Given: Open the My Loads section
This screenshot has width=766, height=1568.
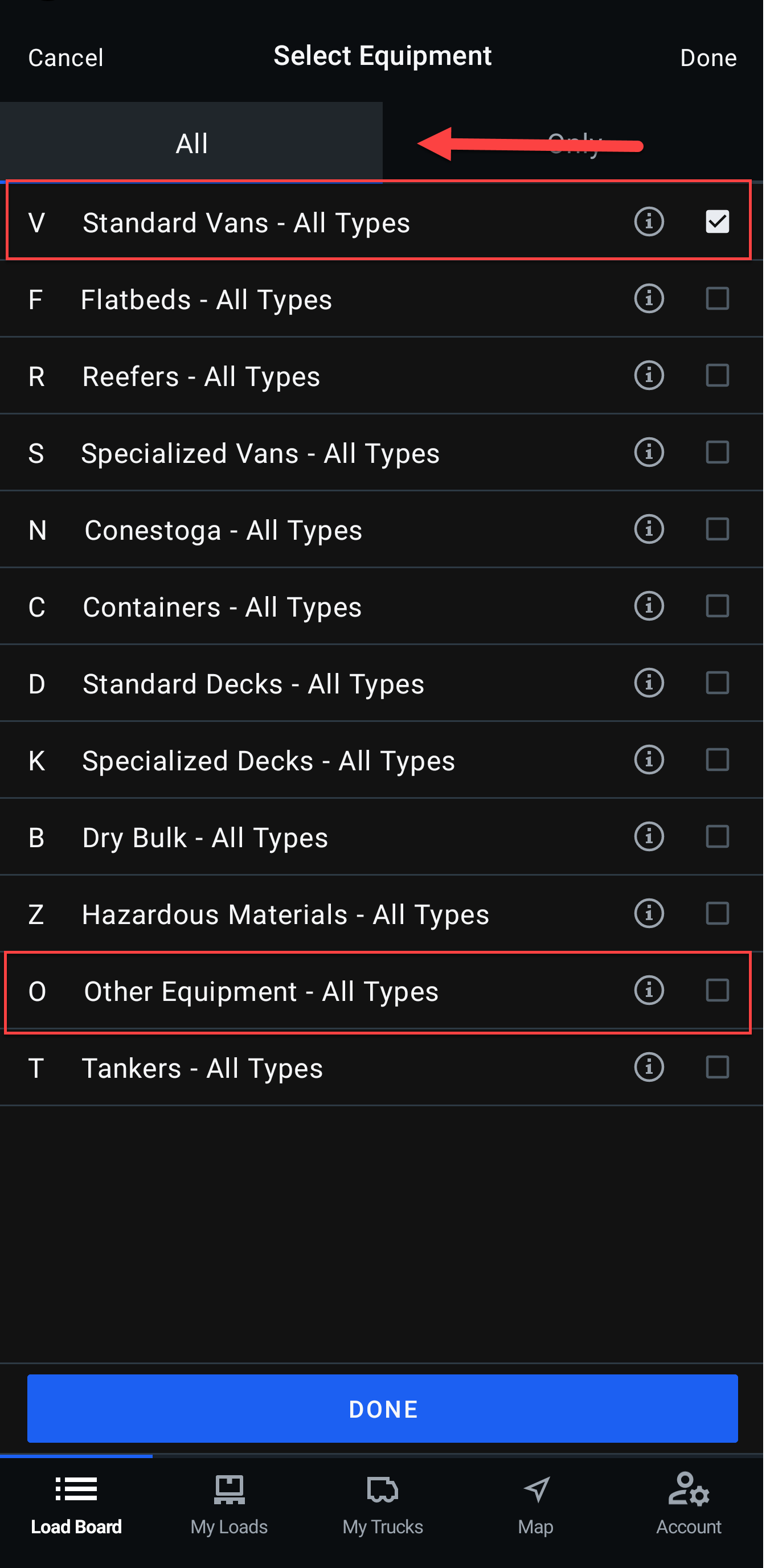Looking at the screenshot, I should (229, 1509).
